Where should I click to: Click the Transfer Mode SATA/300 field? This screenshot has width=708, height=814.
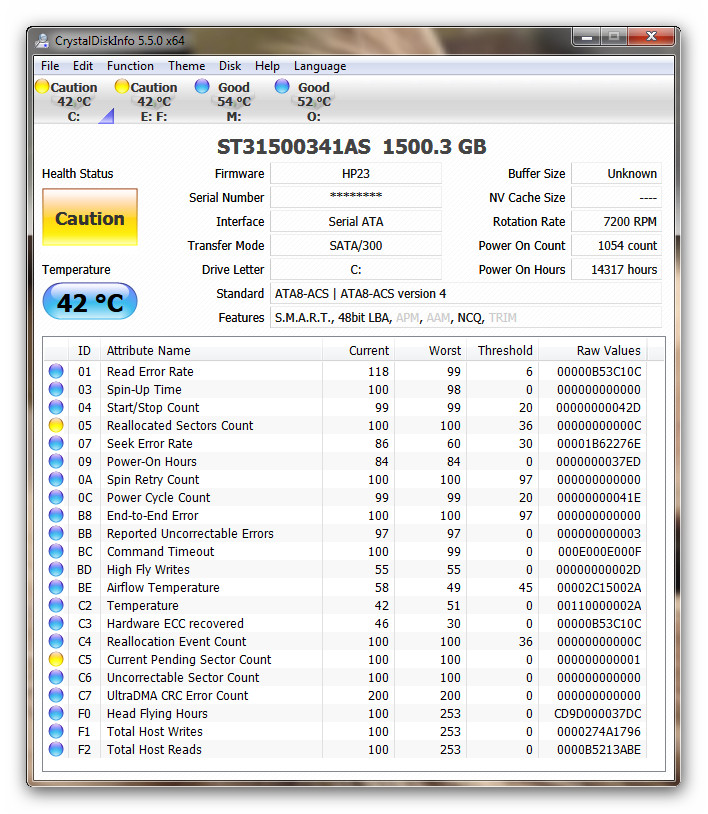[356, 245]
